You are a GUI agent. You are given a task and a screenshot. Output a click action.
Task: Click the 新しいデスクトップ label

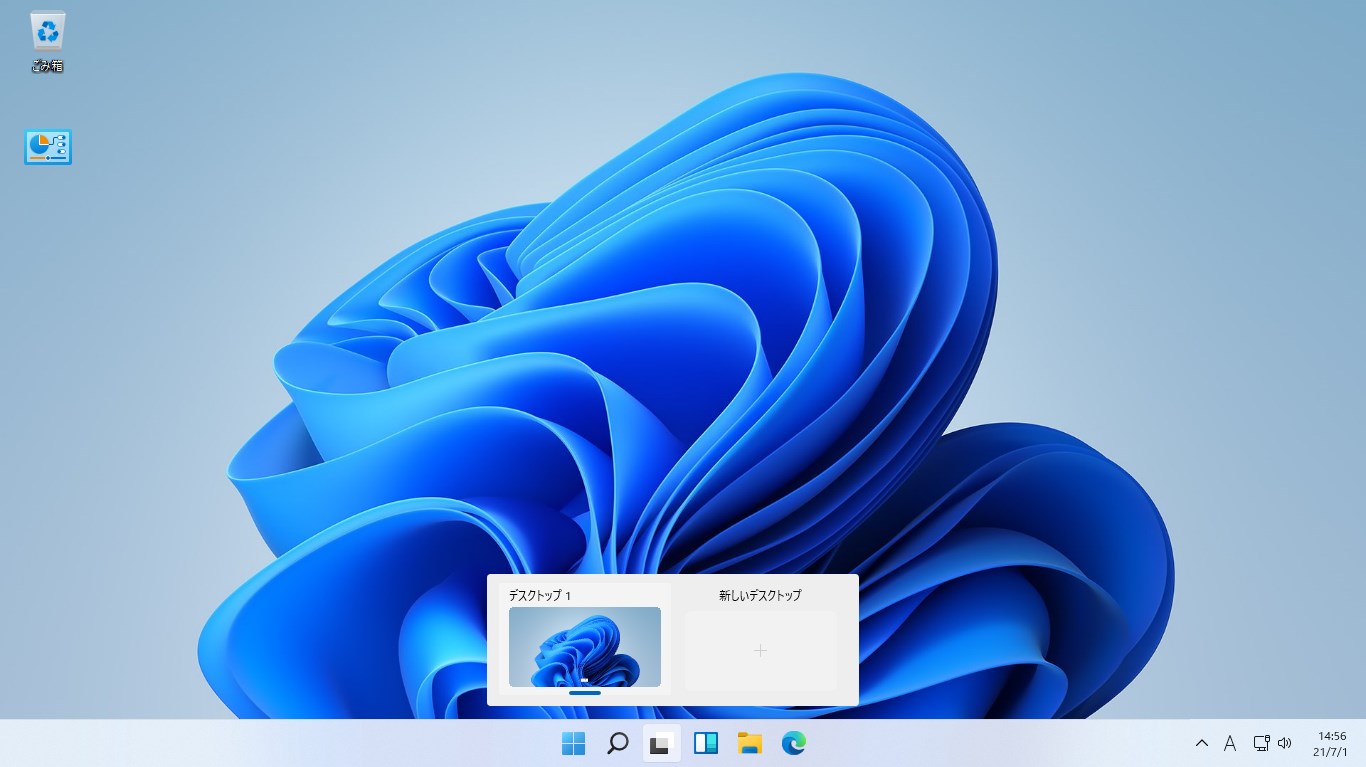(760, 595)
